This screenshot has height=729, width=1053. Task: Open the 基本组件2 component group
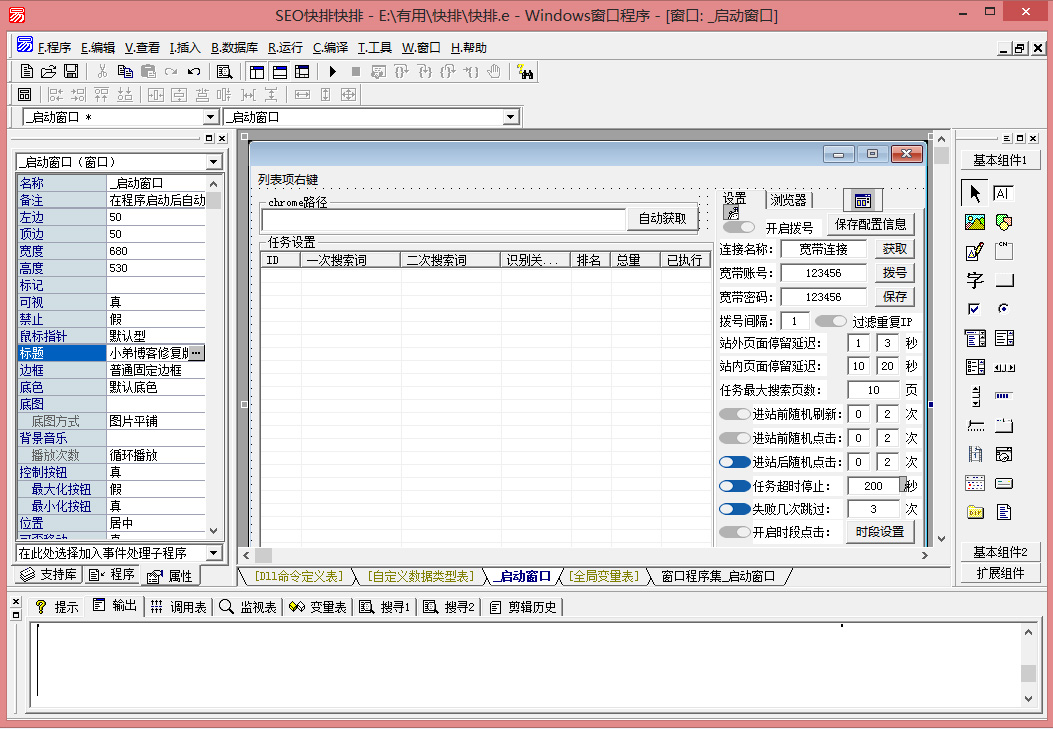click(x=1000, y=552)
